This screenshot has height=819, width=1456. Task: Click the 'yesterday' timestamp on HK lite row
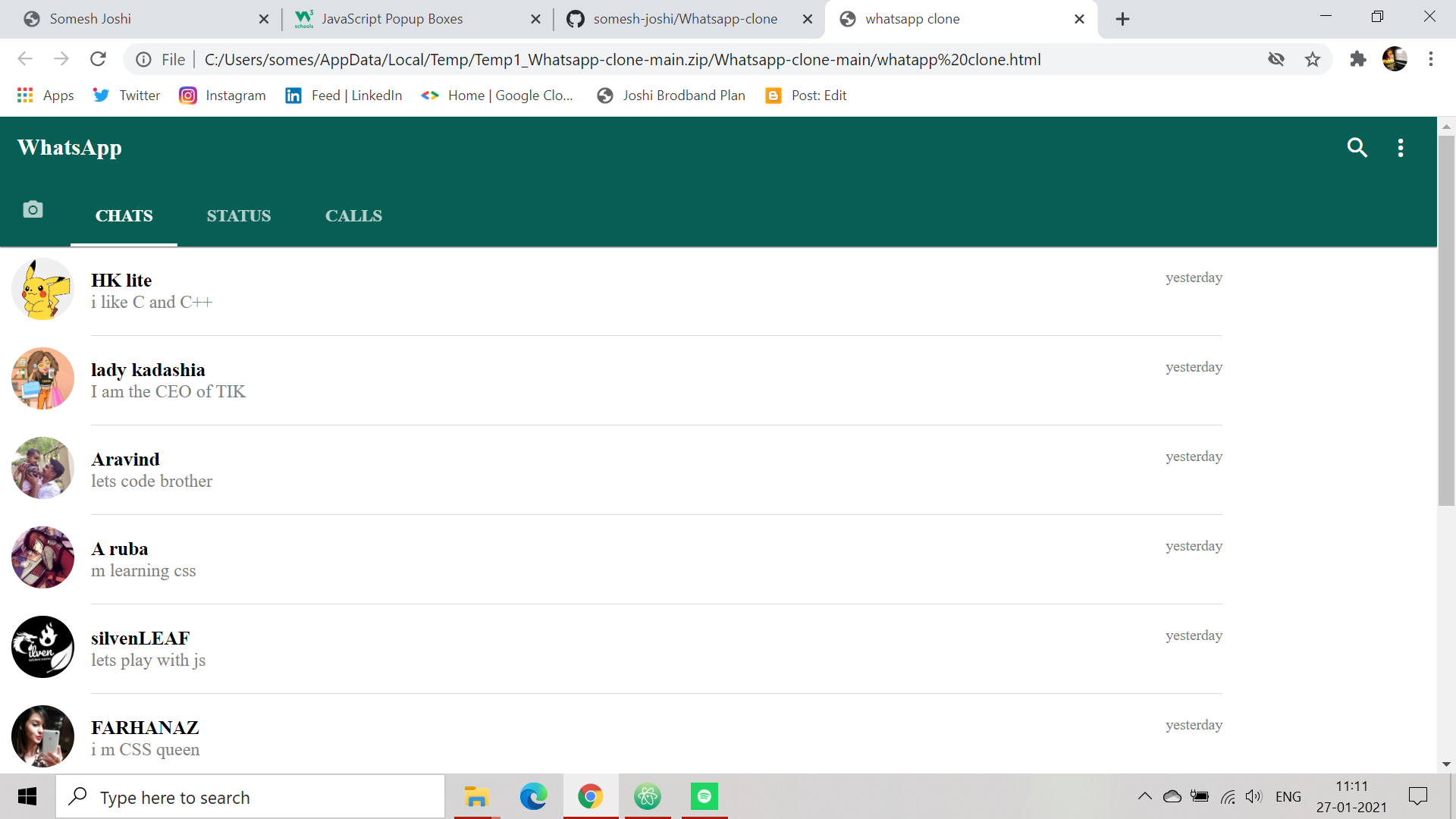tap(1194, 278)
